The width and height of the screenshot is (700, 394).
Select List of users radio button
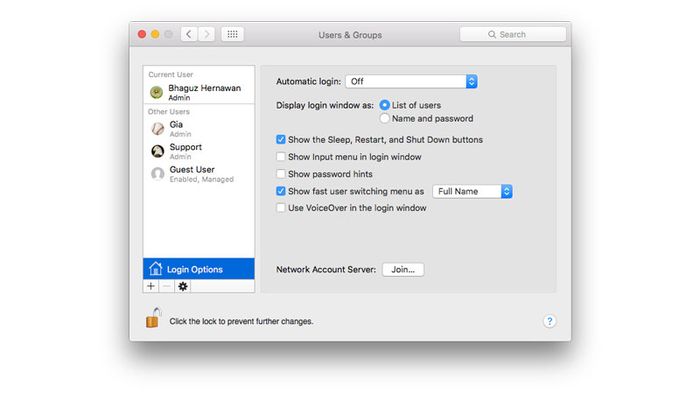(384, 105)
